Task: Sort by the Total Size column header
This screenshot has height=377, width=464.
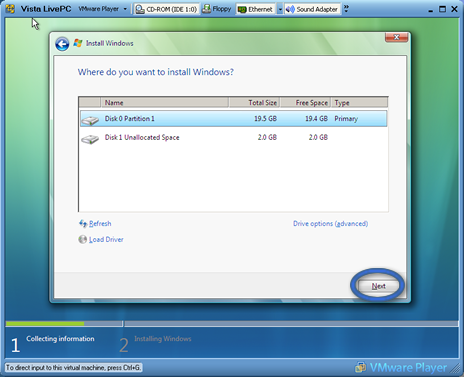Action: click(x=254, y=102)
